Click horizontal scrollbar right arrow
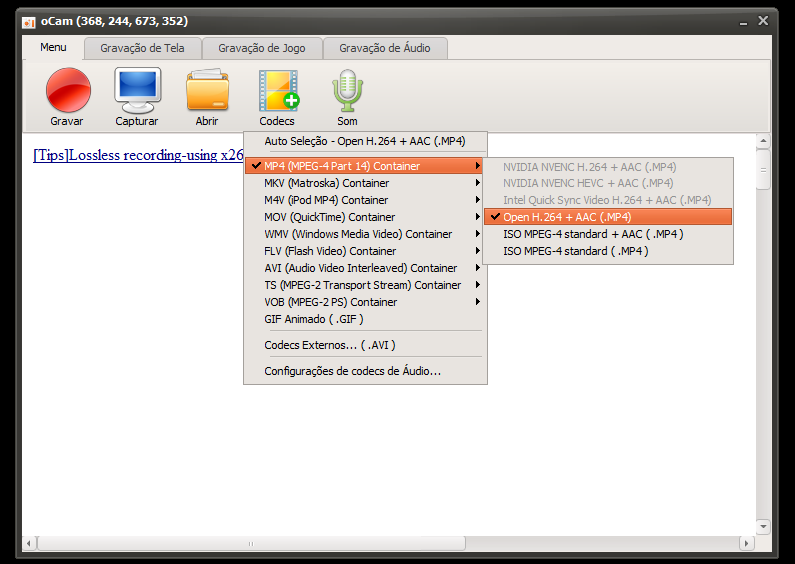This screenshot has height=564, width=795. [746, 543]
